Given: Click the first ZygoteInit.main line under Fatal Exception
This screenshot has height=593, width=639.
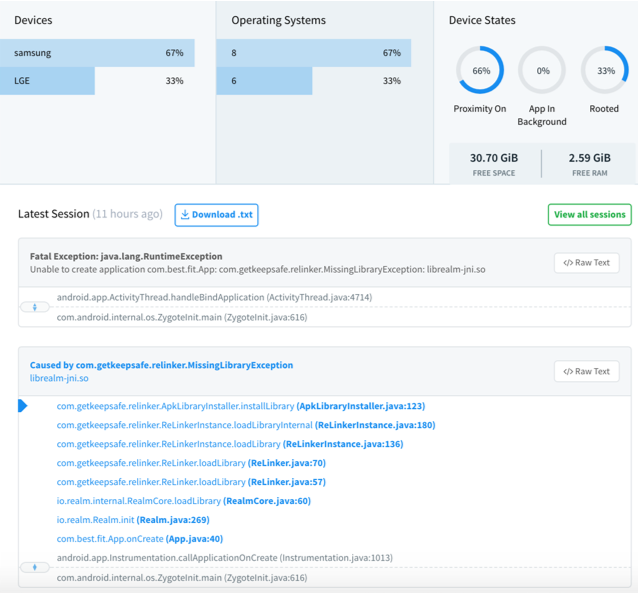Looking at the screenshot, I should (x=182, y=317).
